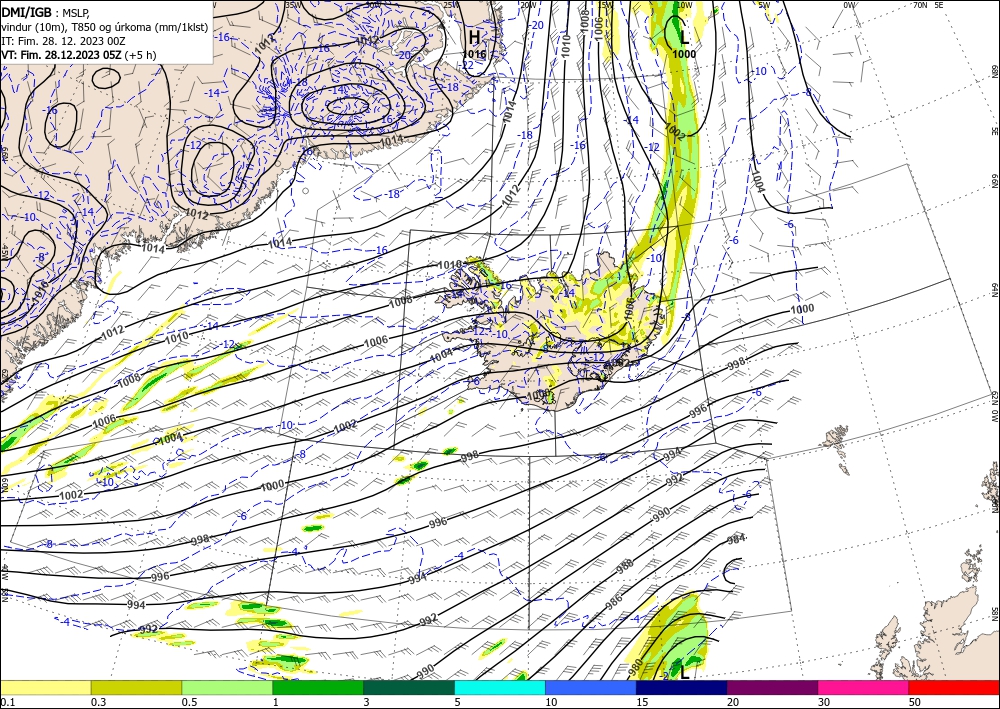The image size is (1000, 709).
Task: Pick the cyan 5 mm legend swatch
Action: point(500,687)
